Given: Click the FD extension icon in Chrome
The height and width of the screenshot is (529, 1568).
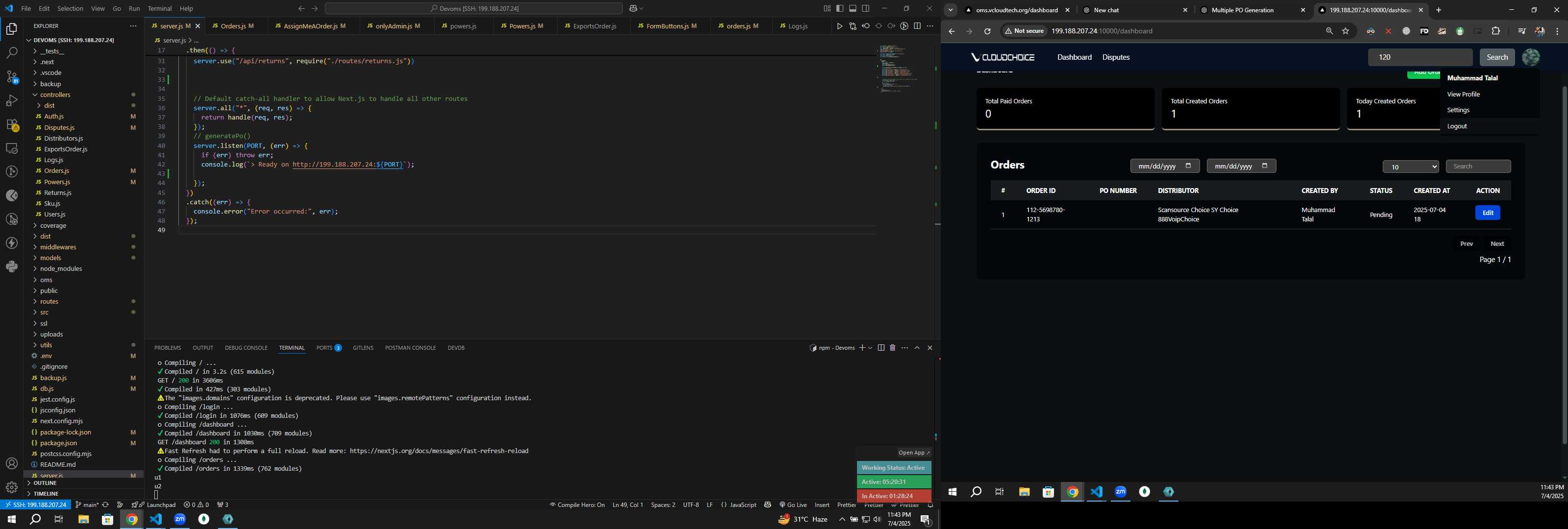Looking at the screenshot, I should coord(1424,31).
